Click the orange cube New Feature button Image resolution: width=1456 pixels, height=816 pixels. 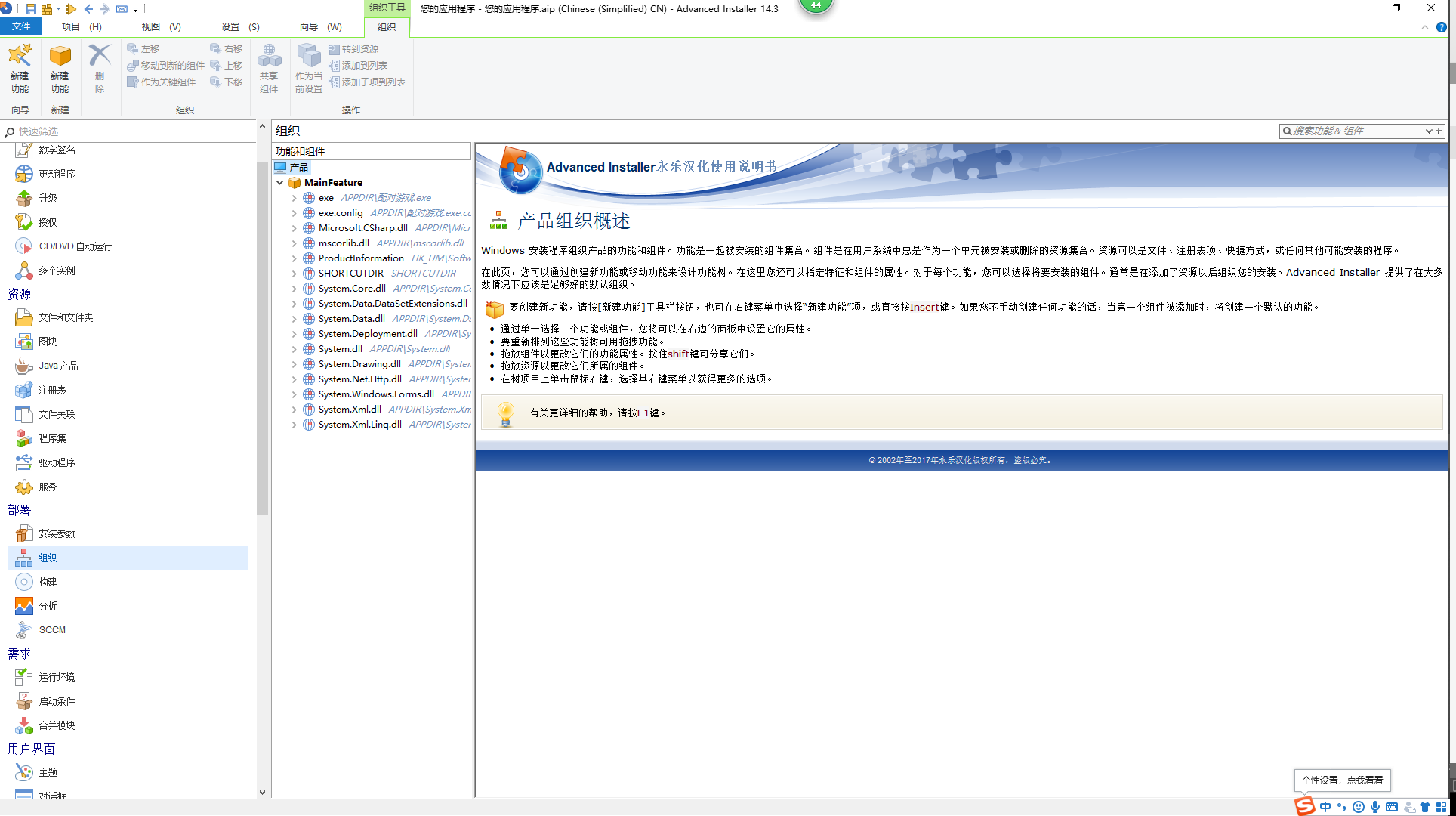coord(60,68)
